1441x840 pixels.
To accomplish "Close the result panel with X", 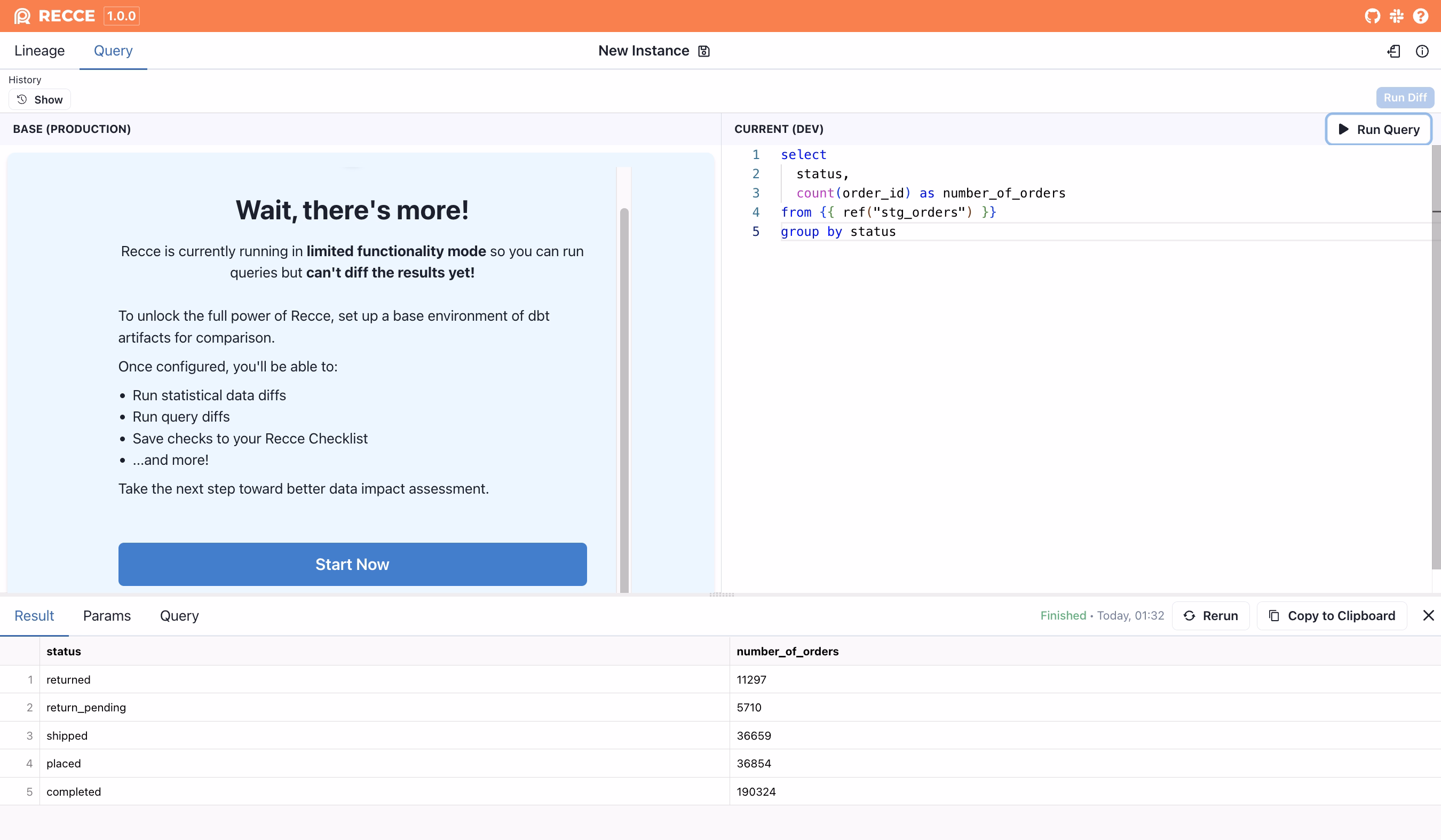I will click(x=1428, y=615).
